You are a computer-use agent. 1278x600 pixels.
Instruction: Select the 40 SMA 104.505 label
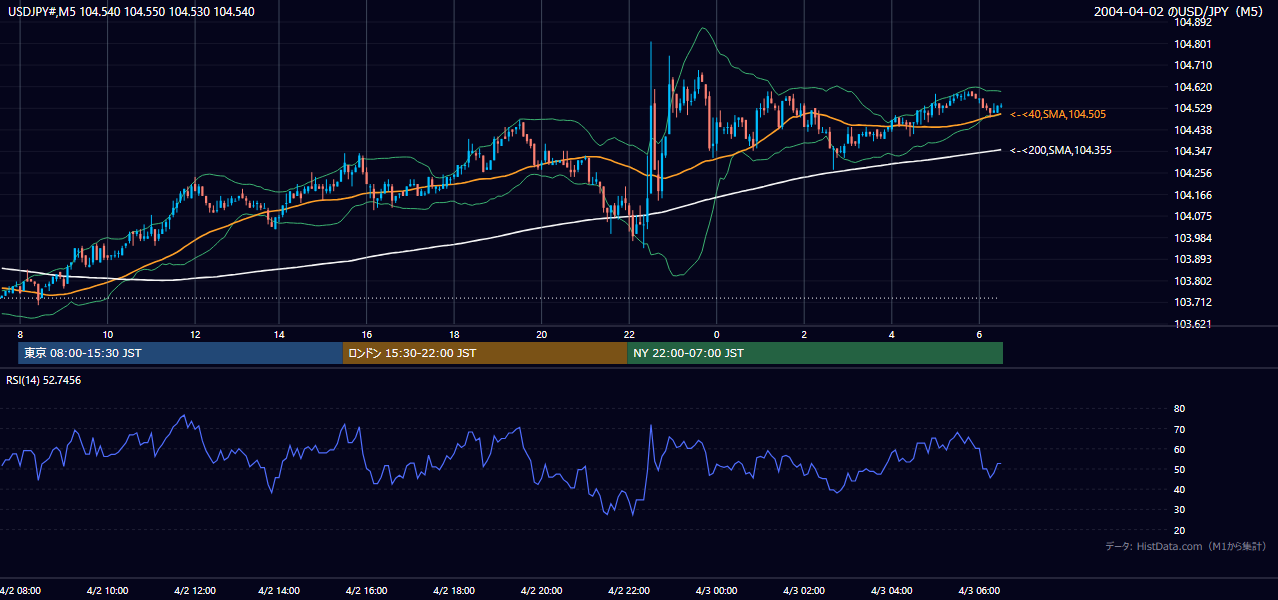click(1058, 115)
